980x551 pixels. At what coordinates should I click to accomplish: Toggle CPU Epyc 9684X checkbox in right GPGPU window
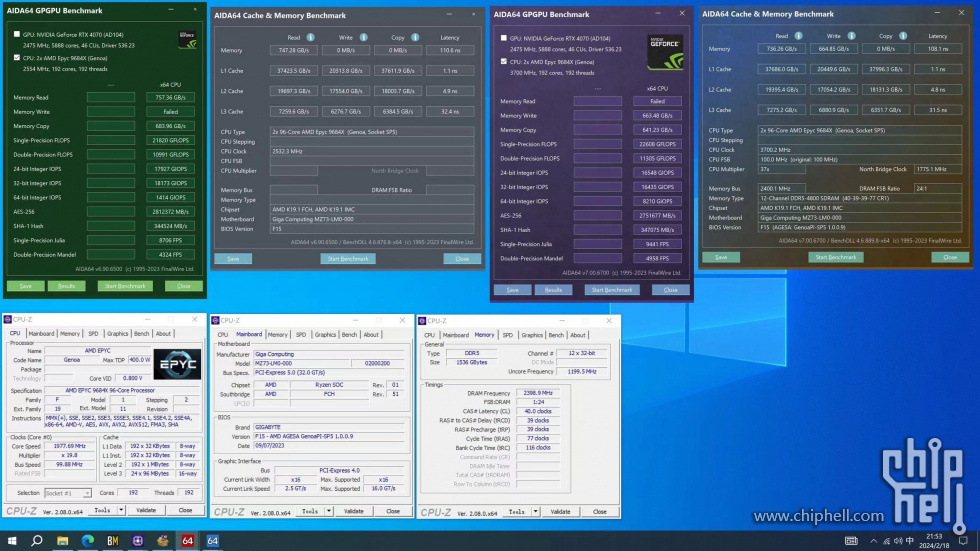click(x=504, y=61)
